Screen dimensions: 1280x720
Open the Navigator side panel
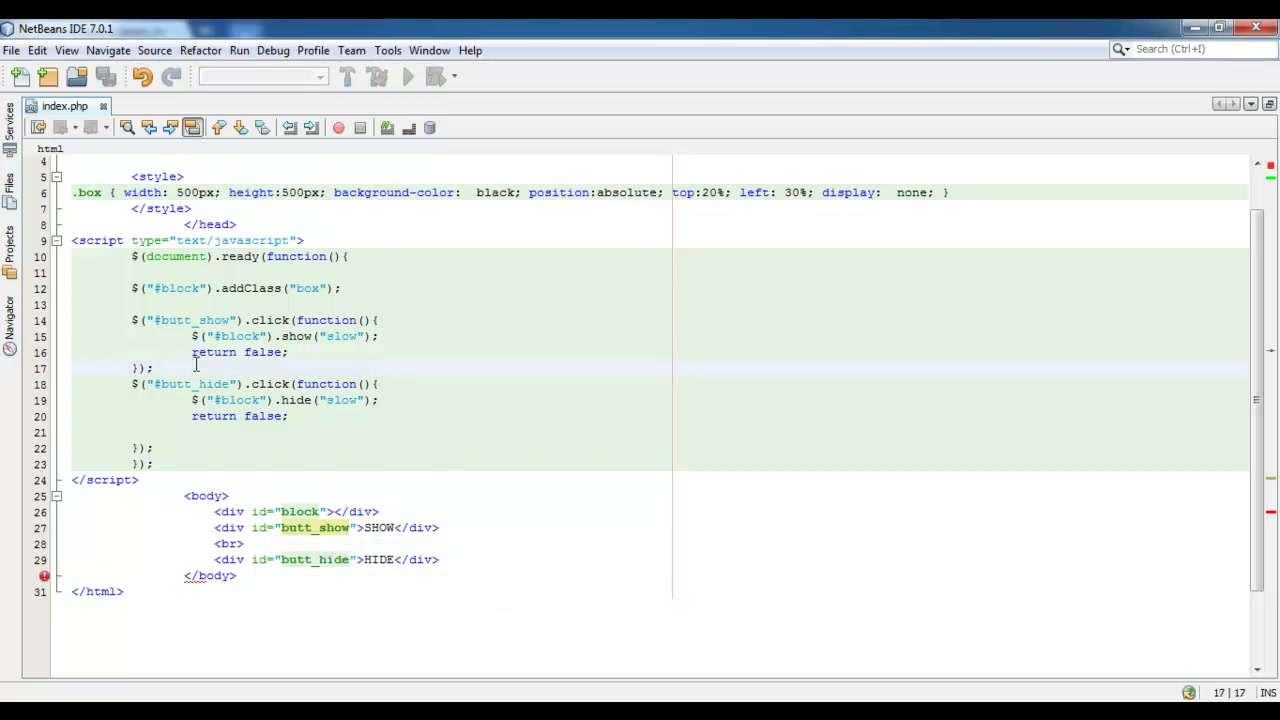tap(10, 328)
